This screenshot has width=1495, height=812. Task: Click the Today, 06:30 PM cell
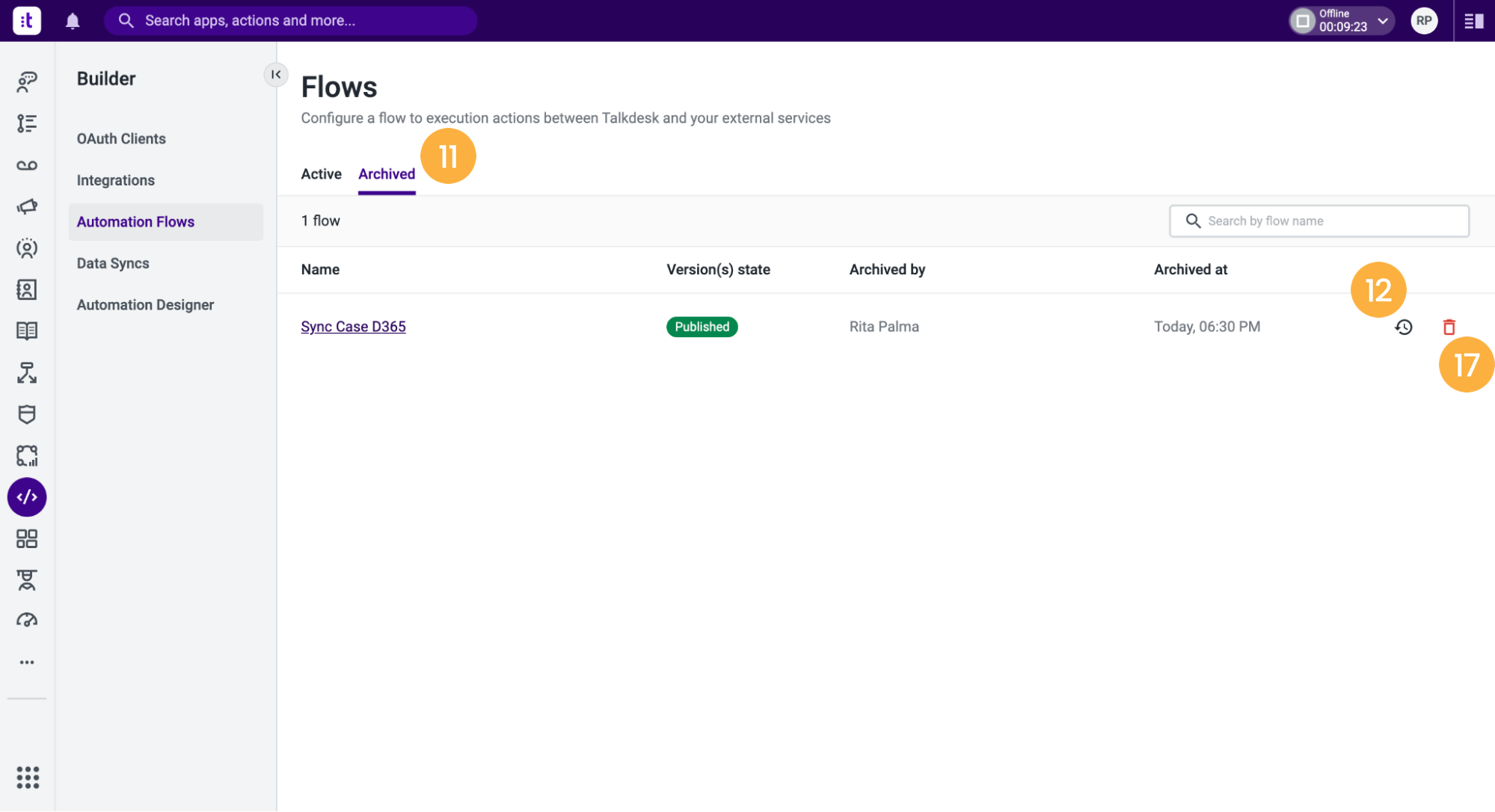1207,327
